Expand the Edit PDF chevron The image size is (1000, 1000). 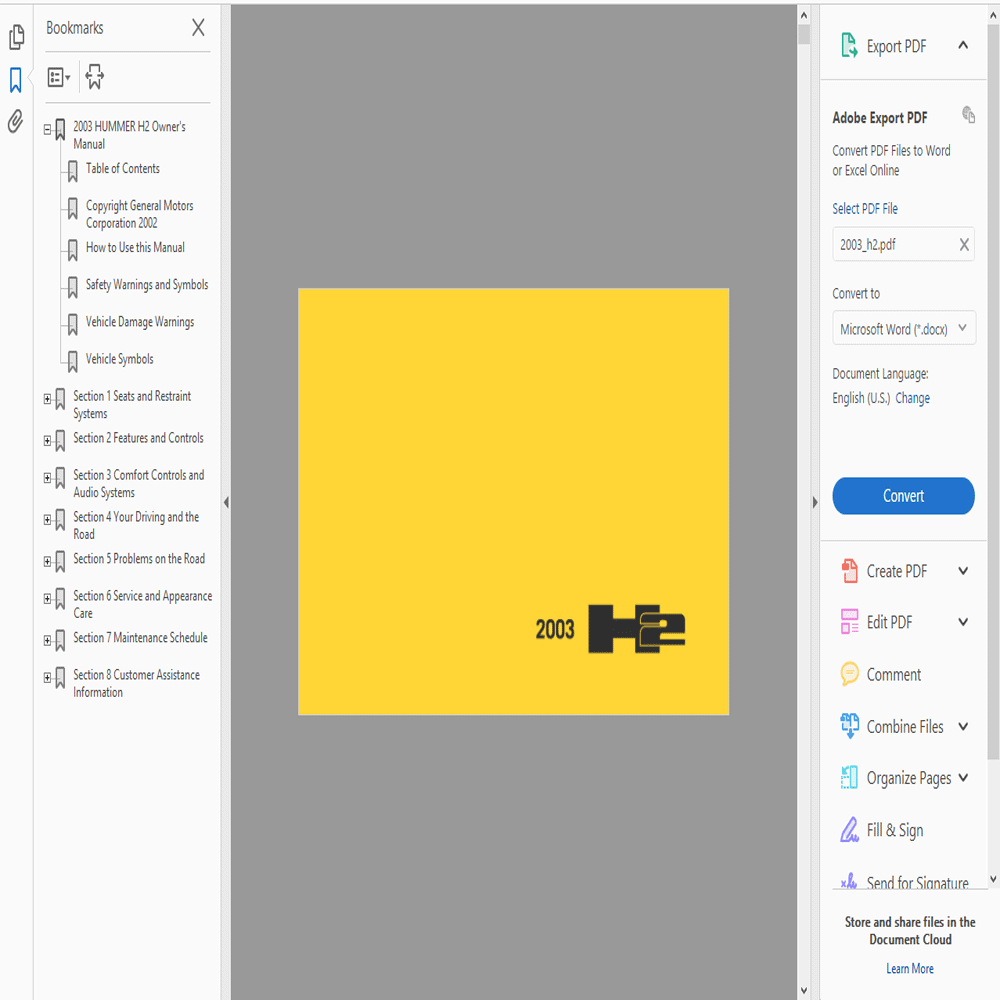963,621
